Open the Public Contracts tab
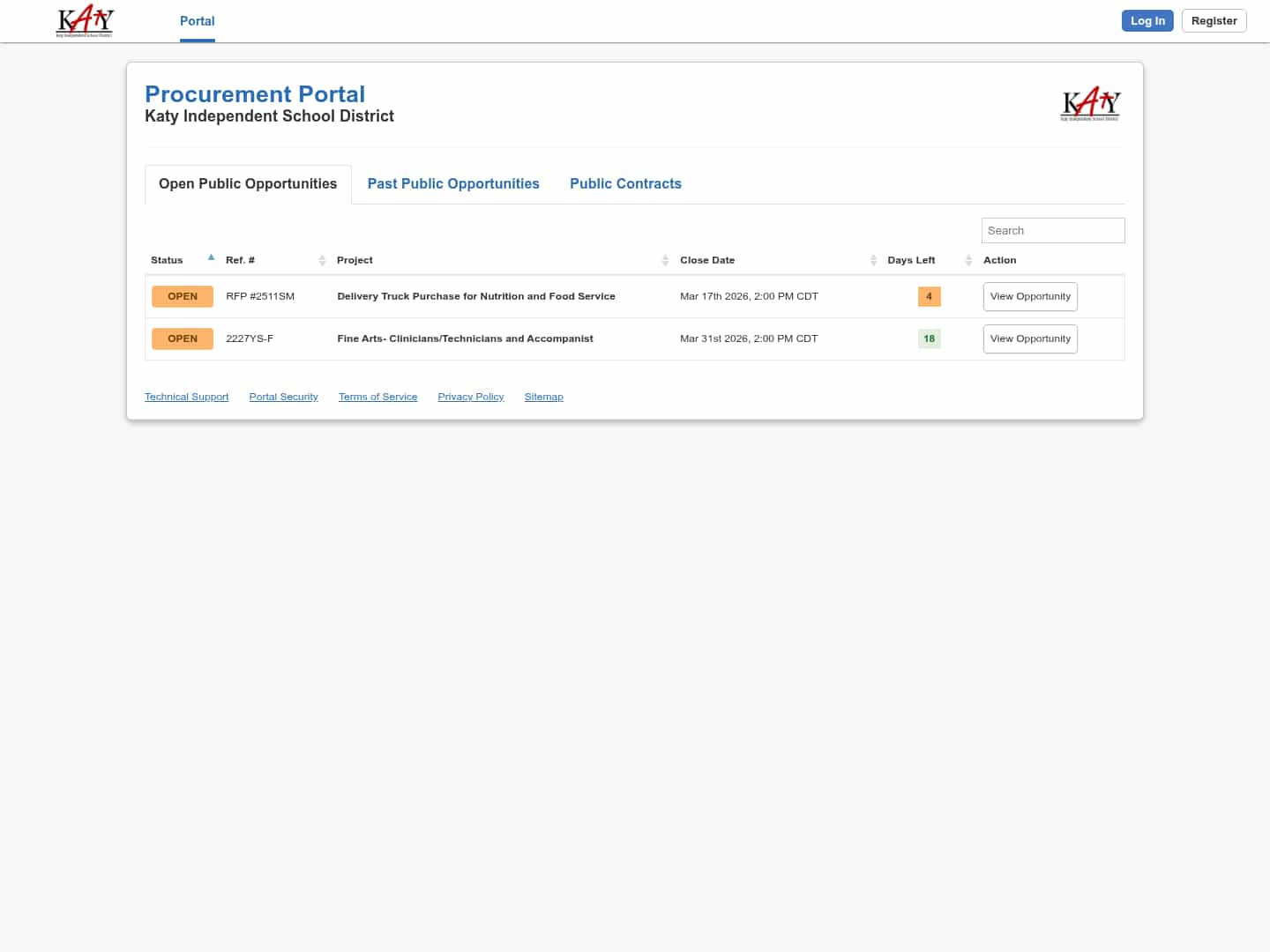This screenshot has height=952, width=1270. pyautogui.click(x=625, y=183)
